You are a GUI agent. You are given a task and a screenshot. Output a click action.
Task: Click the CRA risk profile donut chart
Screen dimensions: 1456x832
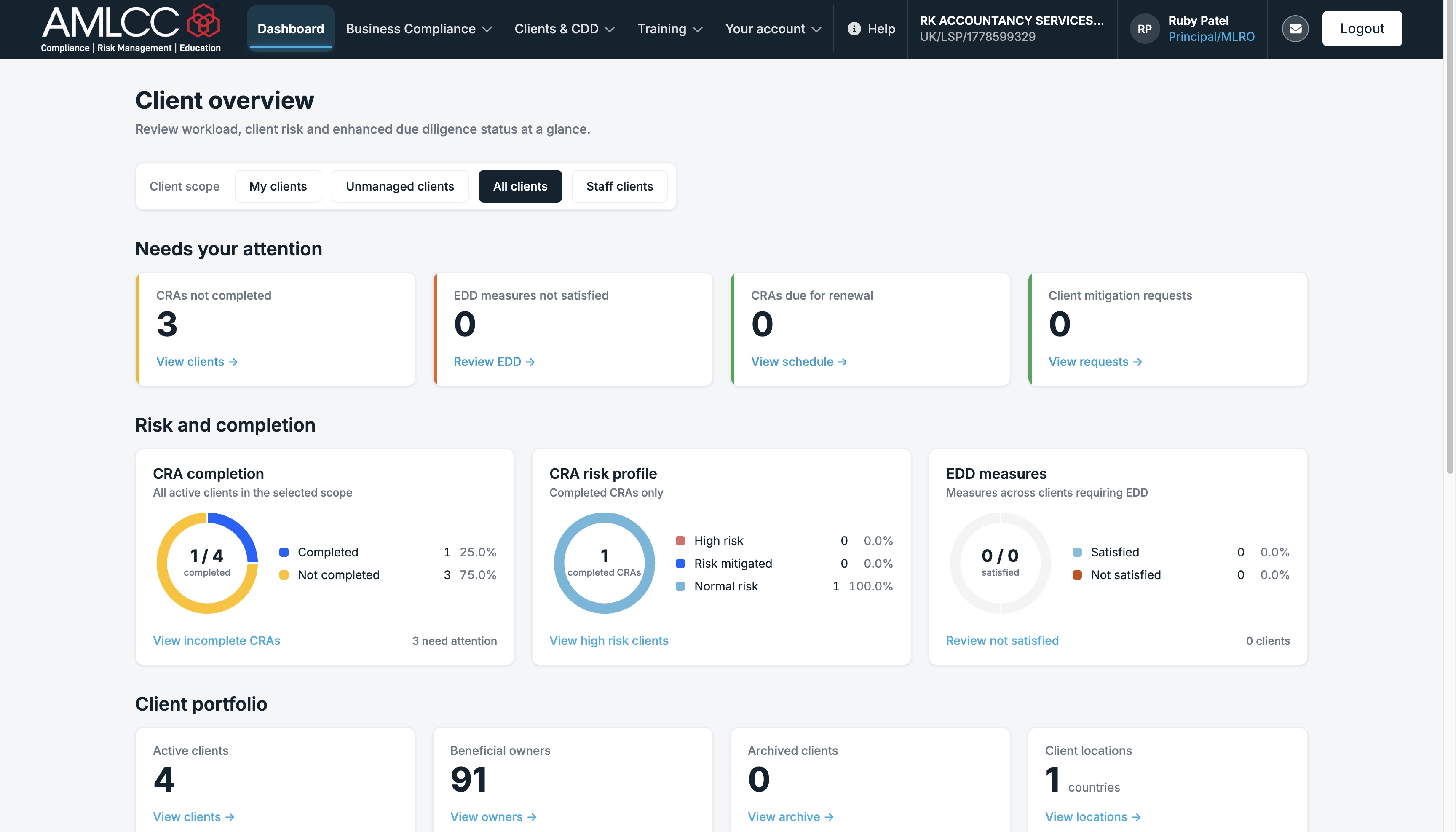tap(604, 563)
